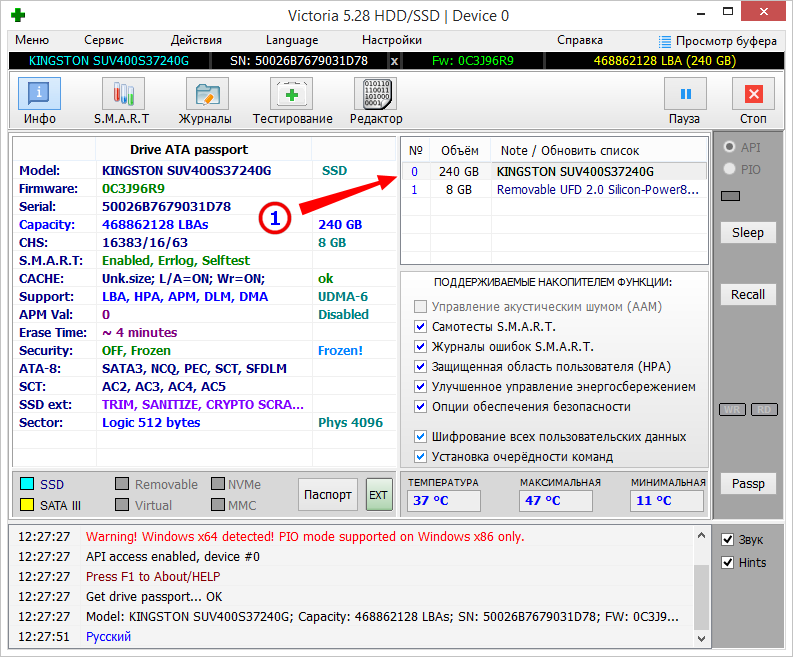Click the Пауза pause icon
Image resolution: width=793 pixels, height=657 pixels.
[685, 94]
